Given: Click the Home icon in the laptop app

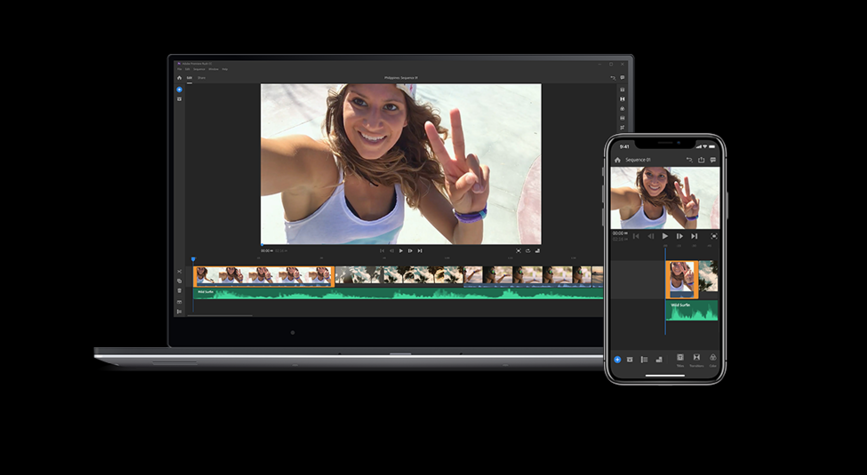Looking at the screenshot, I should 179,77.
